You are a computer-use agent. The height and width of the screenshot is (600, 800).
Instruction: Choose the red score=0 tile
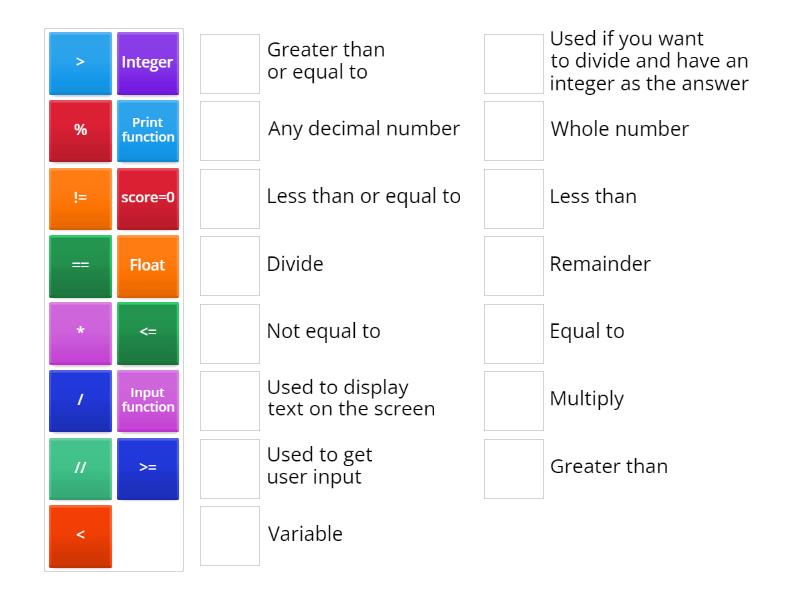coord(148,198)
